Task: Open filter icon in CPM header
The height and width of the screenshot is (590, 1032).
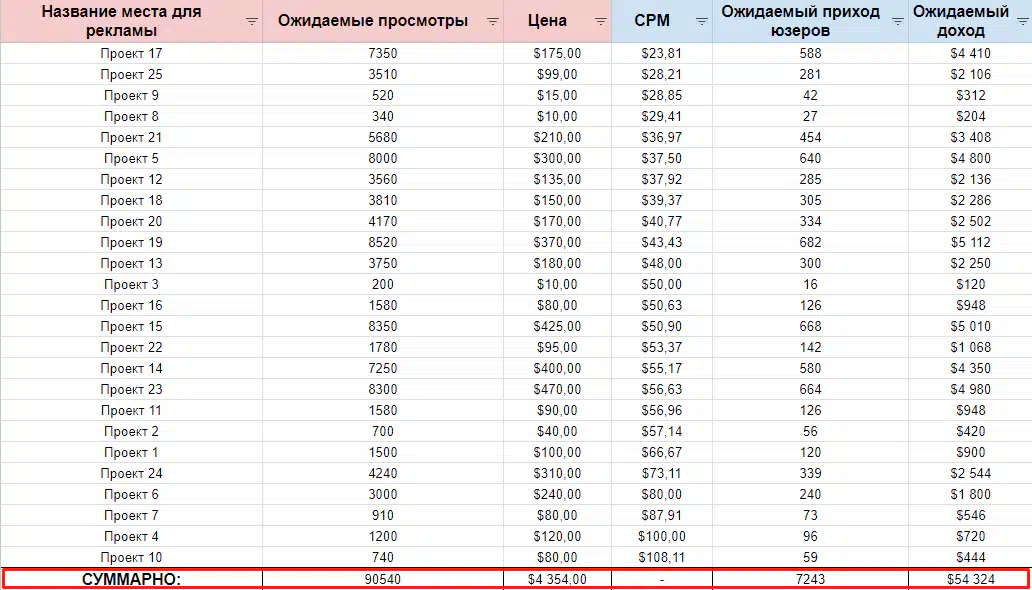Action: (702, 22)
